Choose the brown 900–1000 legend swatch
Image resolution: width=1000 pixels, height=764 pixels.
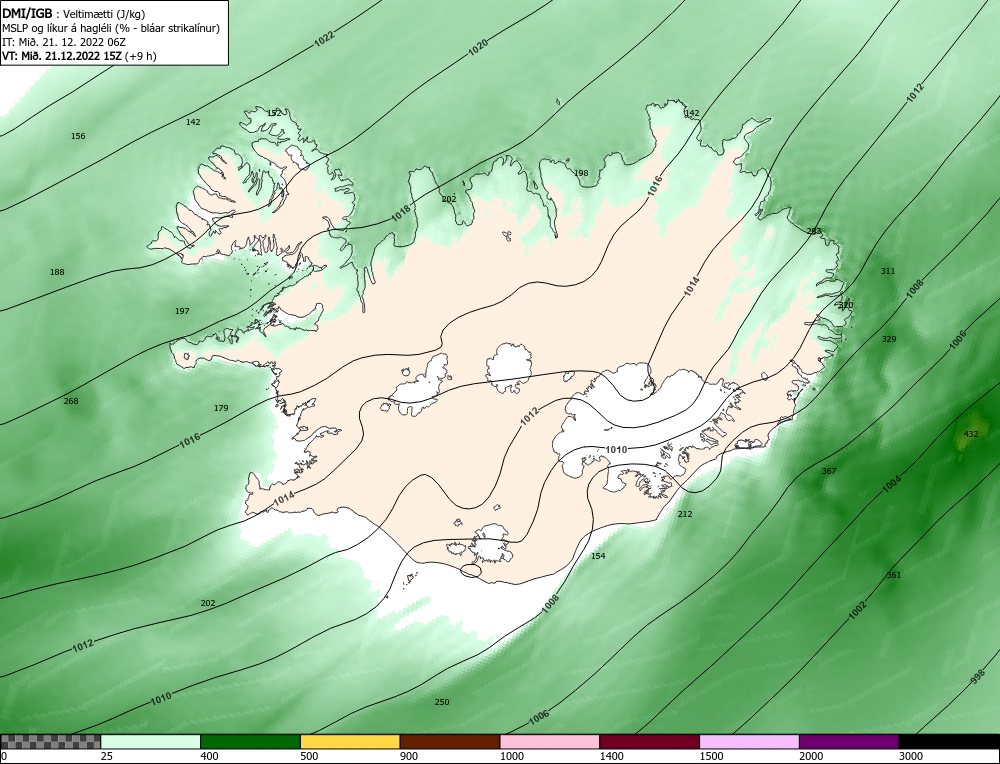450,742
